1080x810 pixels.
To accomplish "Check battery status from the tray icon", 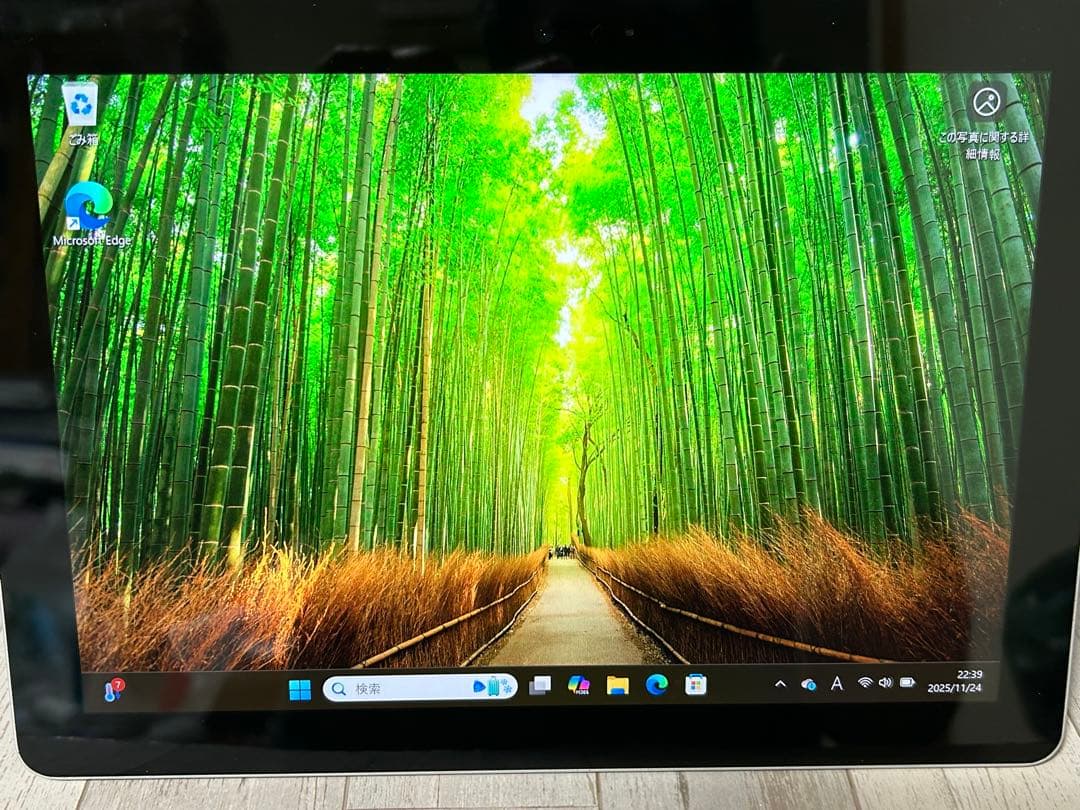I will pos(910,684).
